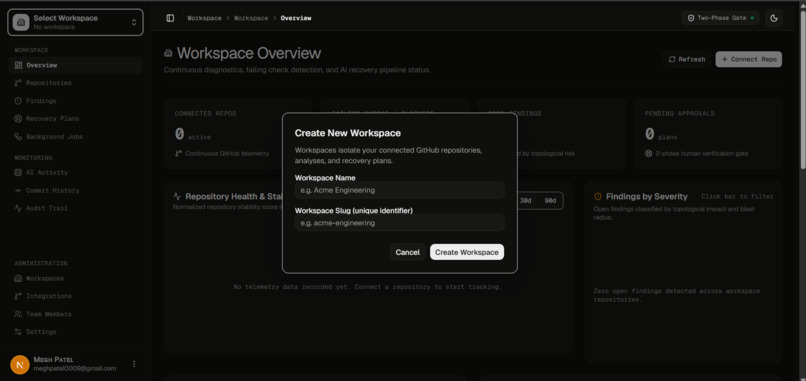Viewport: 806px width, 381px height.
Task: Open Settings under Administration
Action: (x=76, y=332)
